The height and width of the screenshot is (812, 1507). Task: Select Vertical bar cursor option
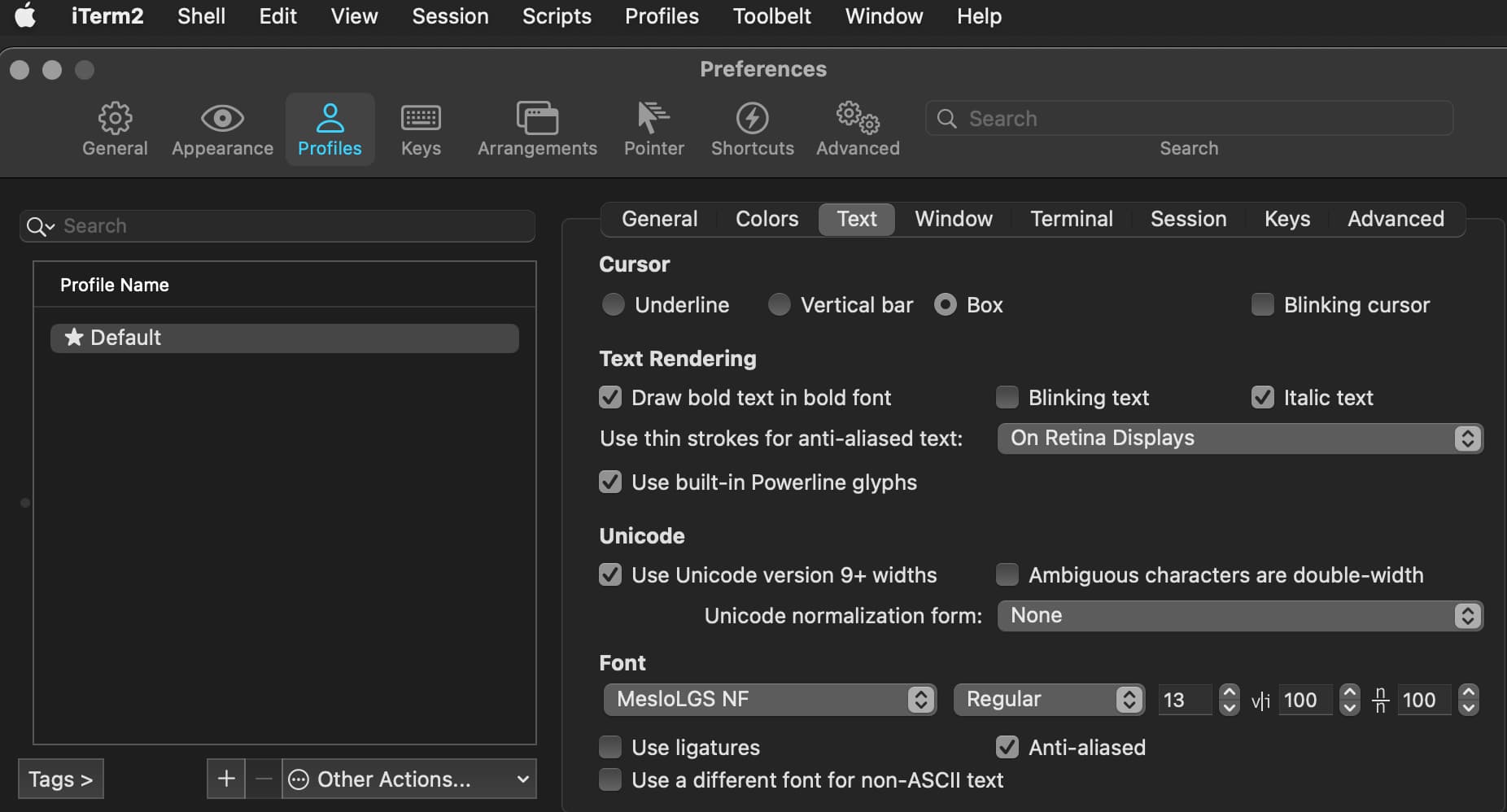(x=780, y=304)
